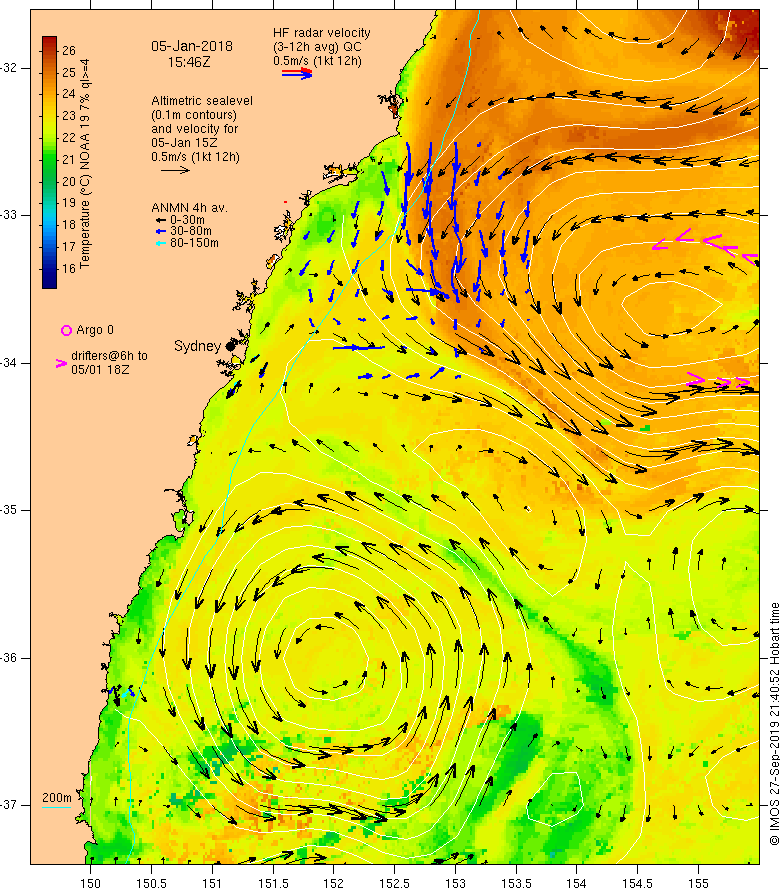Click the '(0.1m contours)' text

pos(194,115)
